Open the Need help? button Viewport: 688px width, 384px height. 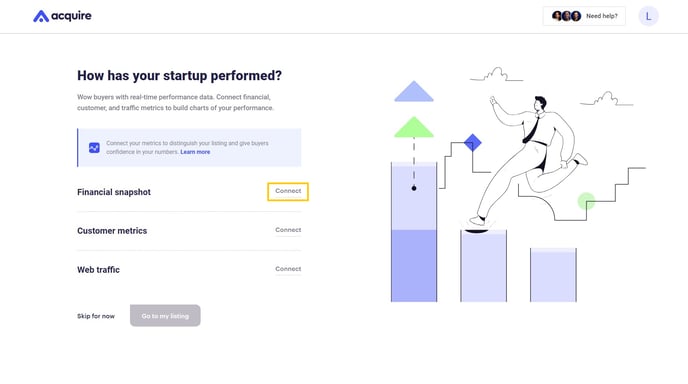click(584, 16)
